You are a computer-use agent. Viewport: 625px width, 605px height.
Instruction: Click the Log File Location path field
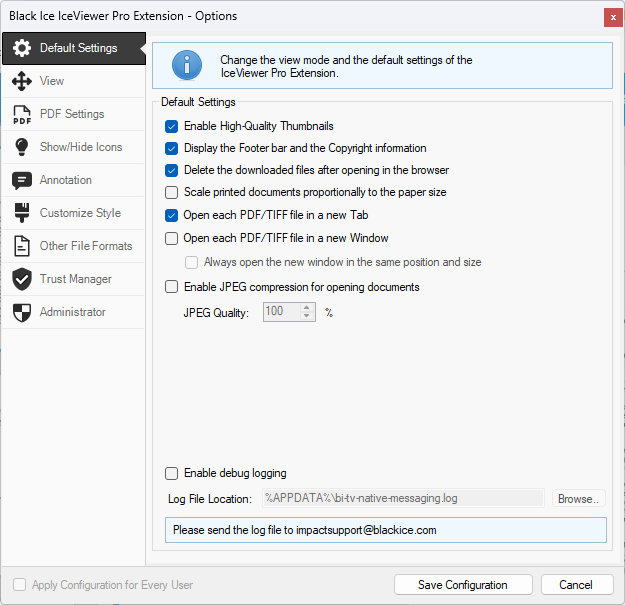tap(403, 499)
